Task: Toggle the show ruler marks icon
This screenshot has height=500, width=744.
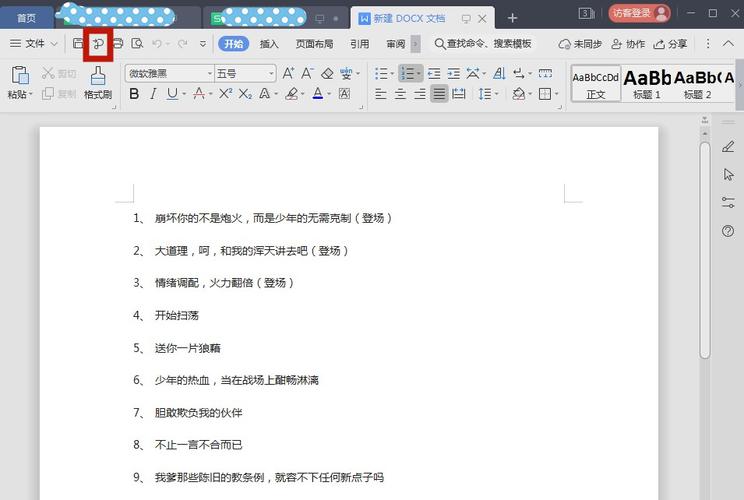Action: tap(545, 74)
